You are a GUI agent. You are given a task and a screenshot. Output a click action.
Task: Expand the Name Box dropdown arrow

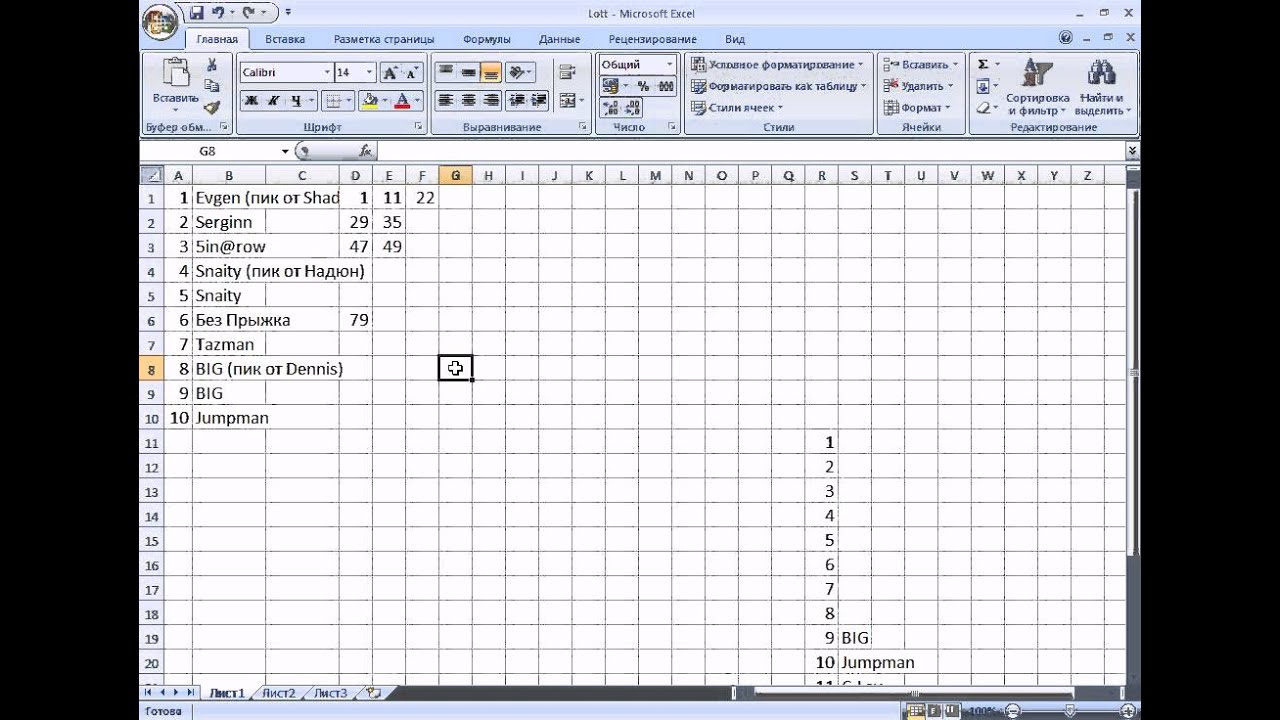[285, 151]
